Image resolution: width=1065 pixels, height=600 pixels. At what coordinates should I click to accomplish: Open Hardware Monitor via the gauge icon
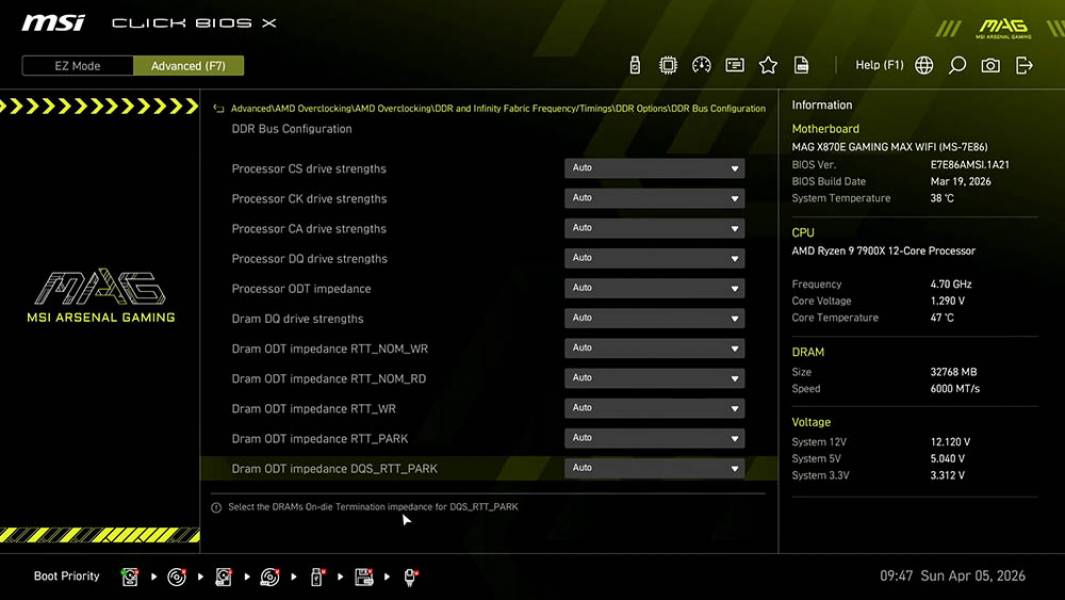pyautogui.click(x=701, y=64)
